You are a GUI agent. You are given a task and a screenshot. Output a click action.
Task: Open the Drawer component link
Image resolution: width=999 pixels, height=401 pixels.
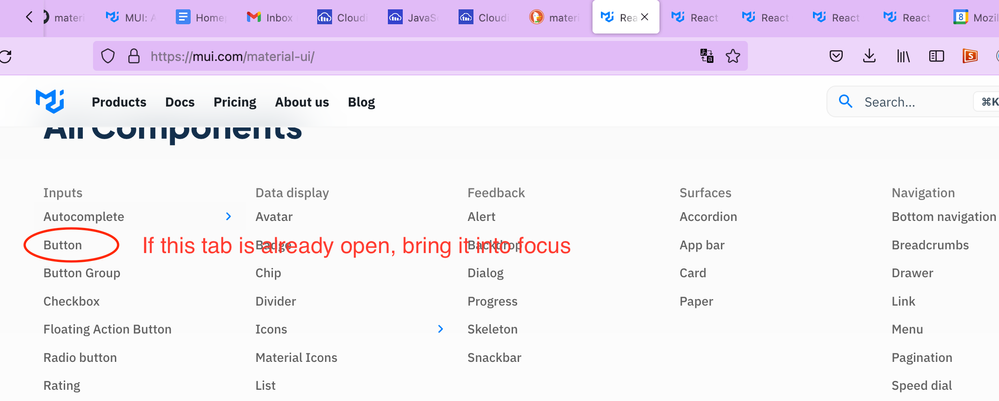912,273
